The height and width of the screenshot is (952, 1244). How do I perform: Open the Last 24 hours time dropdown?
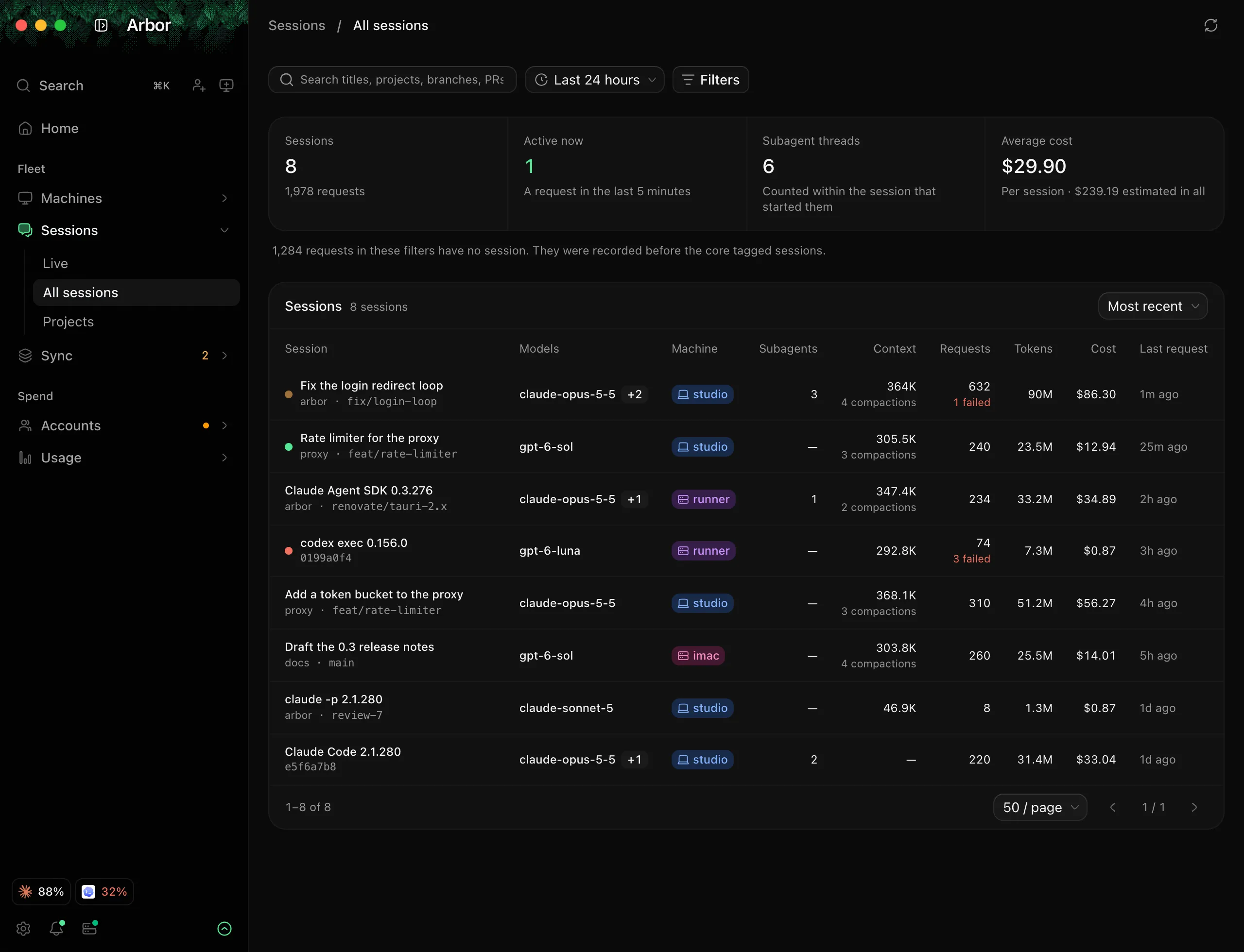pos(594,80)
